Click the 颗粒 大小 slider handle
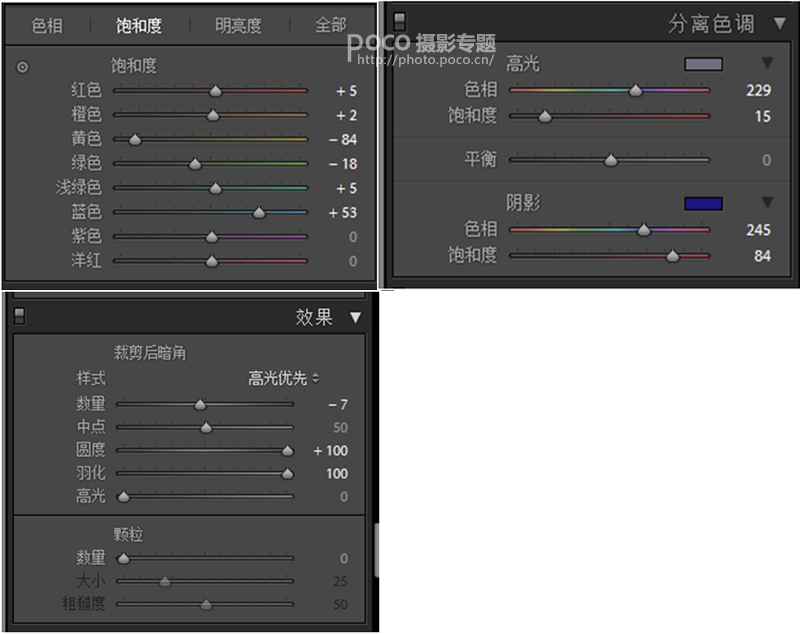This screenshot has width=800, height=634. click(165, 582)
